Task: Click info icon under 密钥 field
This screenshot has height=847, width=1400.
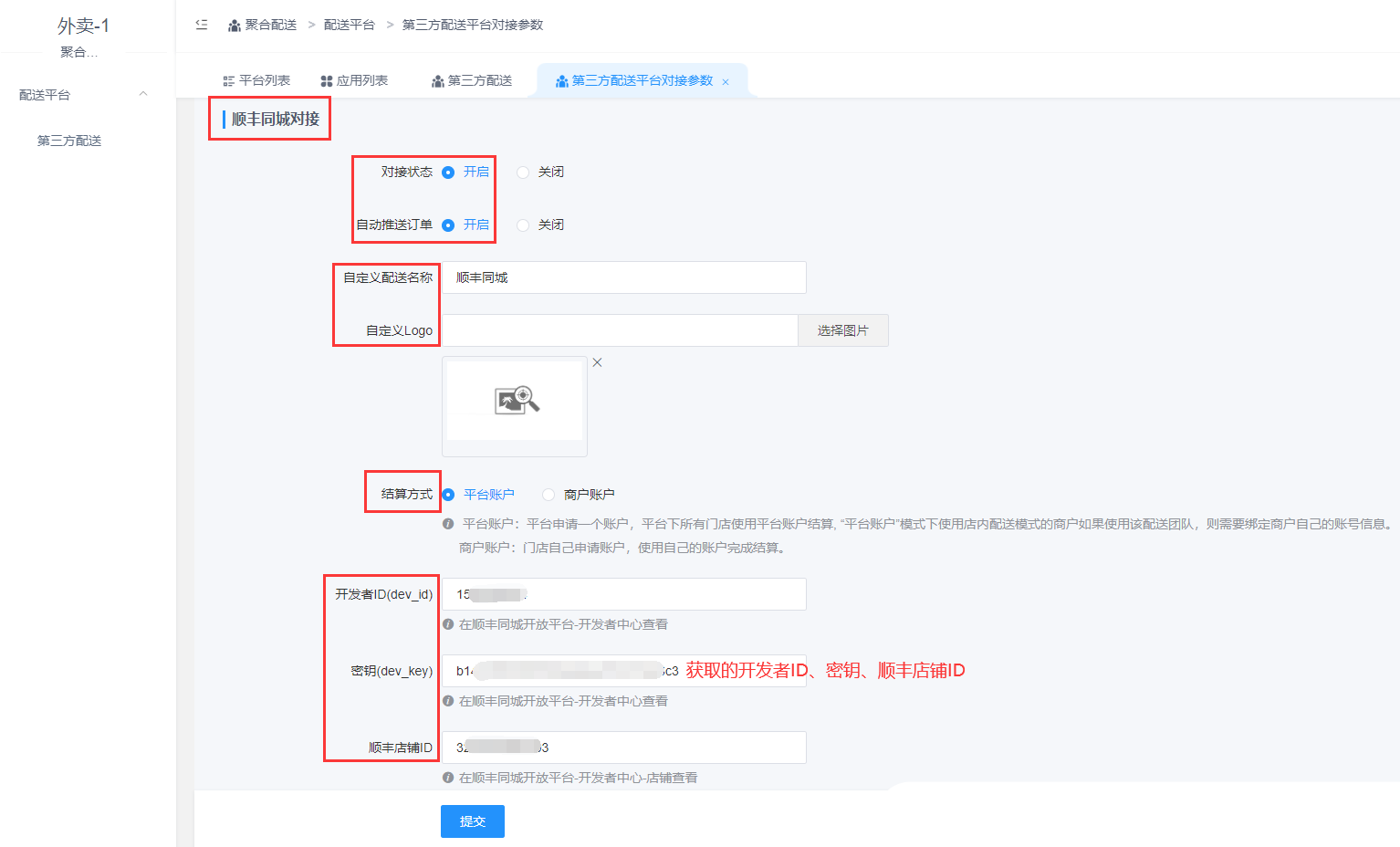Action: point(448,701)
